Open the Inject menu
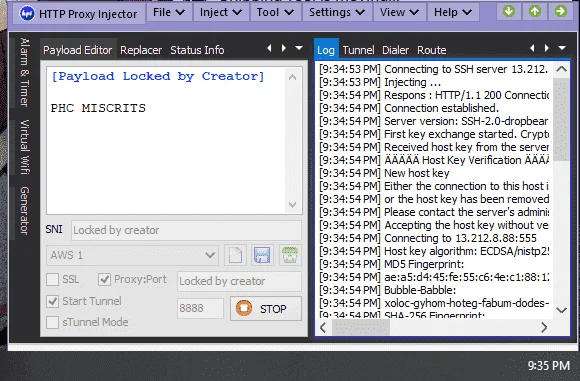The width and height of the screenshot is (580, 381). [220, 13]
